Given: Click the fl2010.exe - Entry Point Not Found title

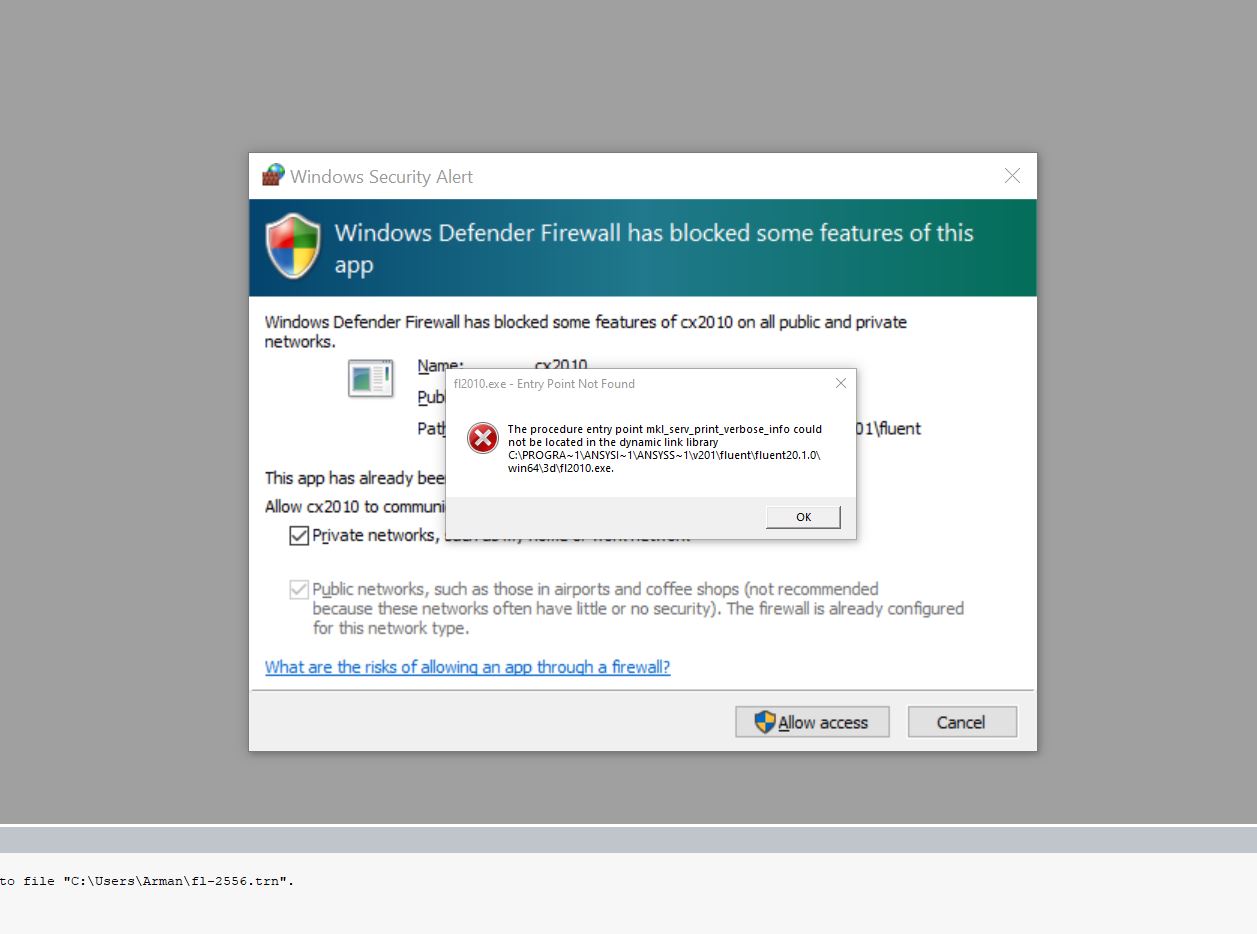Looking at the screenshot, I should [544, 384].
